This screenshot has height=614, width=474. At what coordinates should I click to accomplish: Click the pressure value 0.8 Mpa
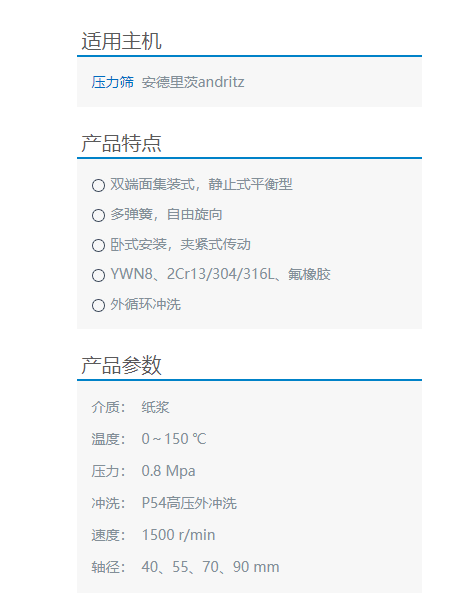168,471
